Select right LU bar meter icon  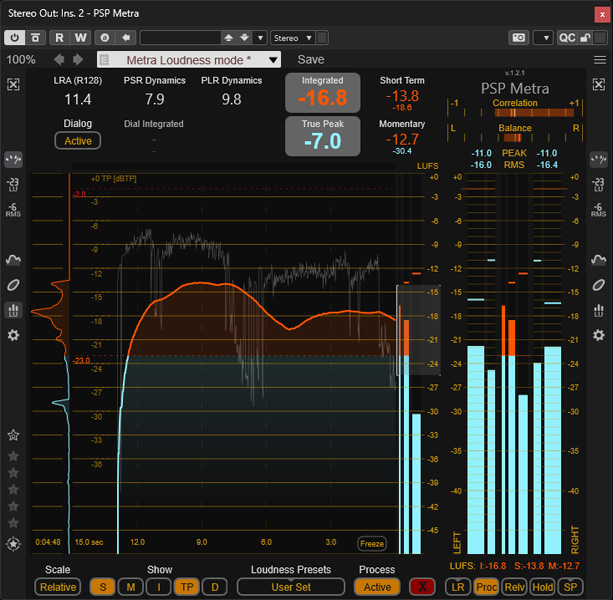coord(599,310)
